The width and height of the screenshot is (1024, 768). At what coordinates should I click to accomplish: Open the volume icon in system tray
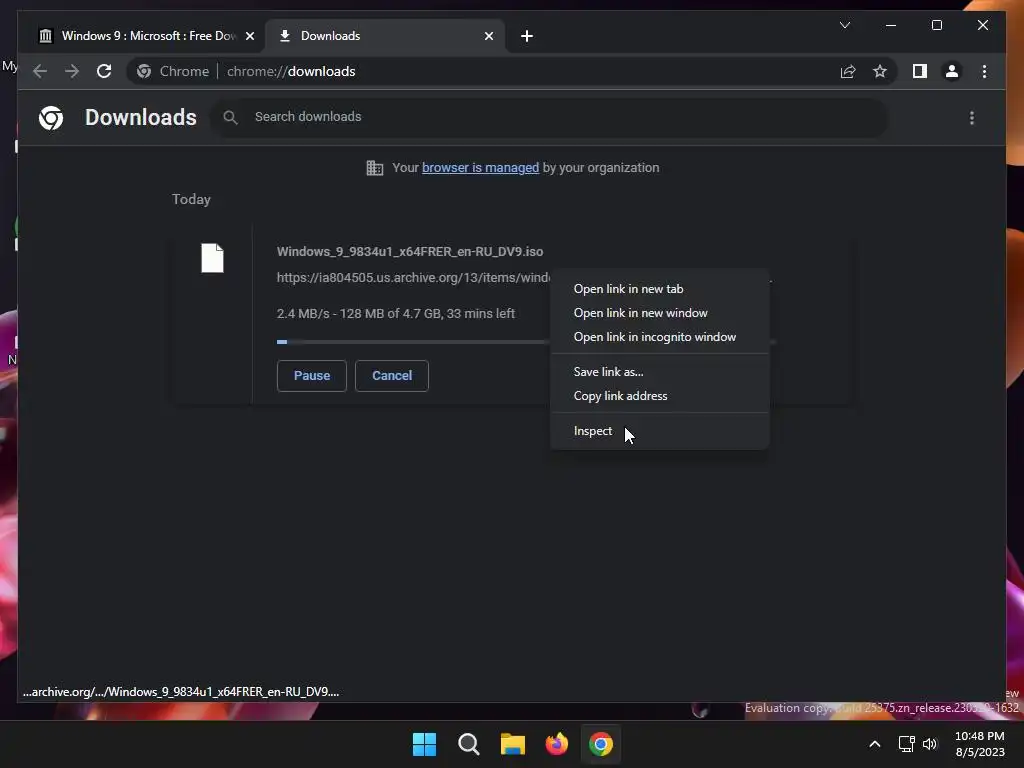[930, 744]
